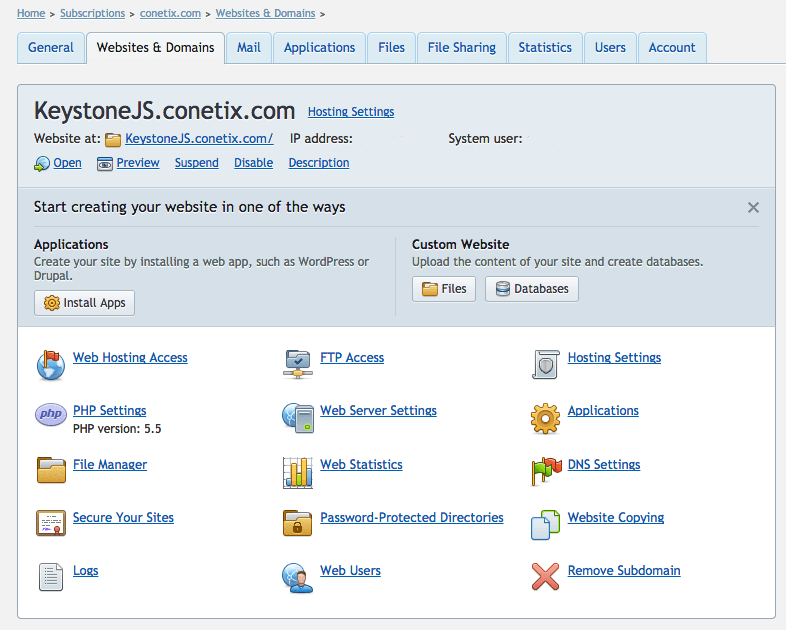Click the Web Hosting Access globe icon

(51, 365)
